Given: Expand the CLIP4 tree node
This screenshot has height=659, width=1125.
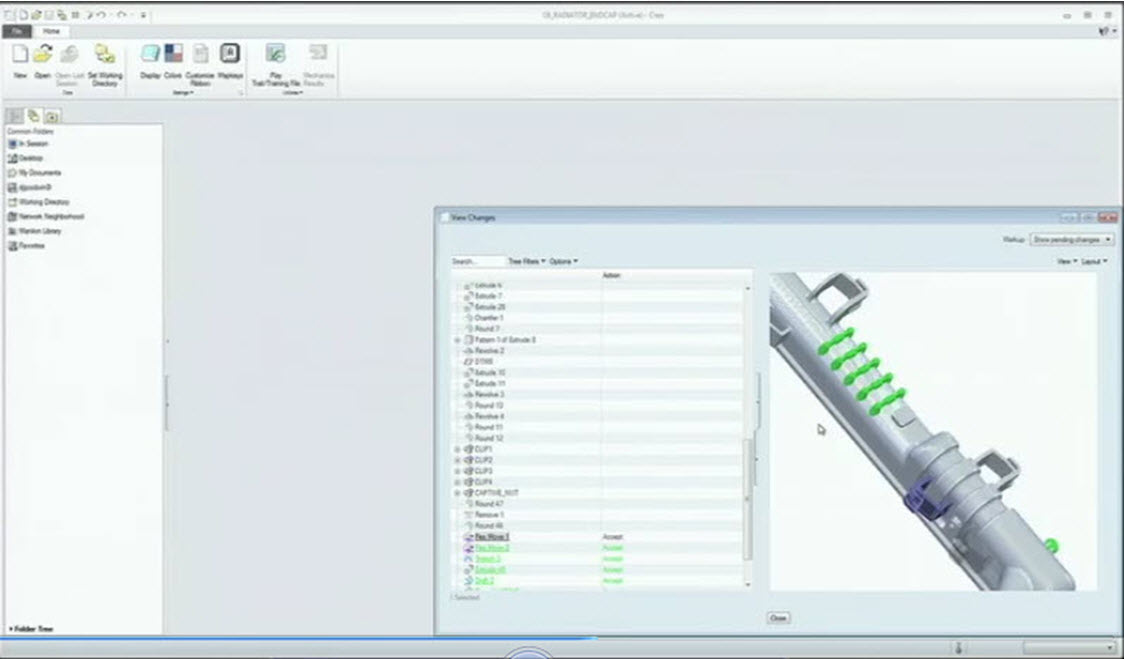Looking at the screenshot, I should click(x=457, y=482).
